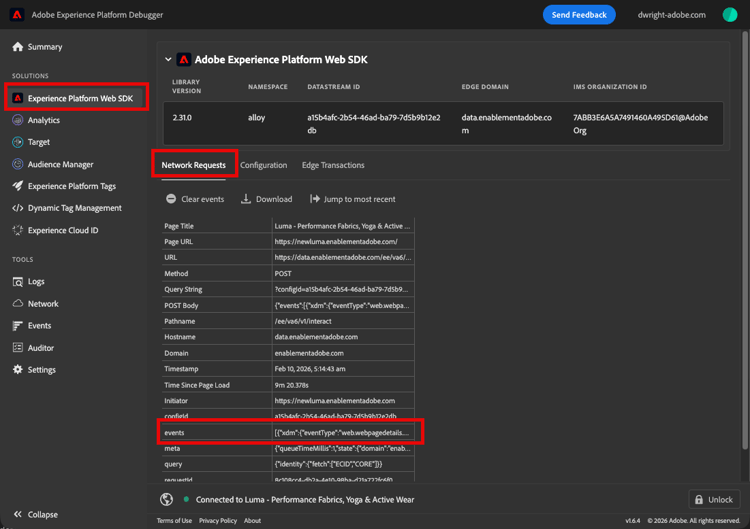750x529 pixels.
Task: Click the Connected to Luma status text
Action: (x=305, y=499)
